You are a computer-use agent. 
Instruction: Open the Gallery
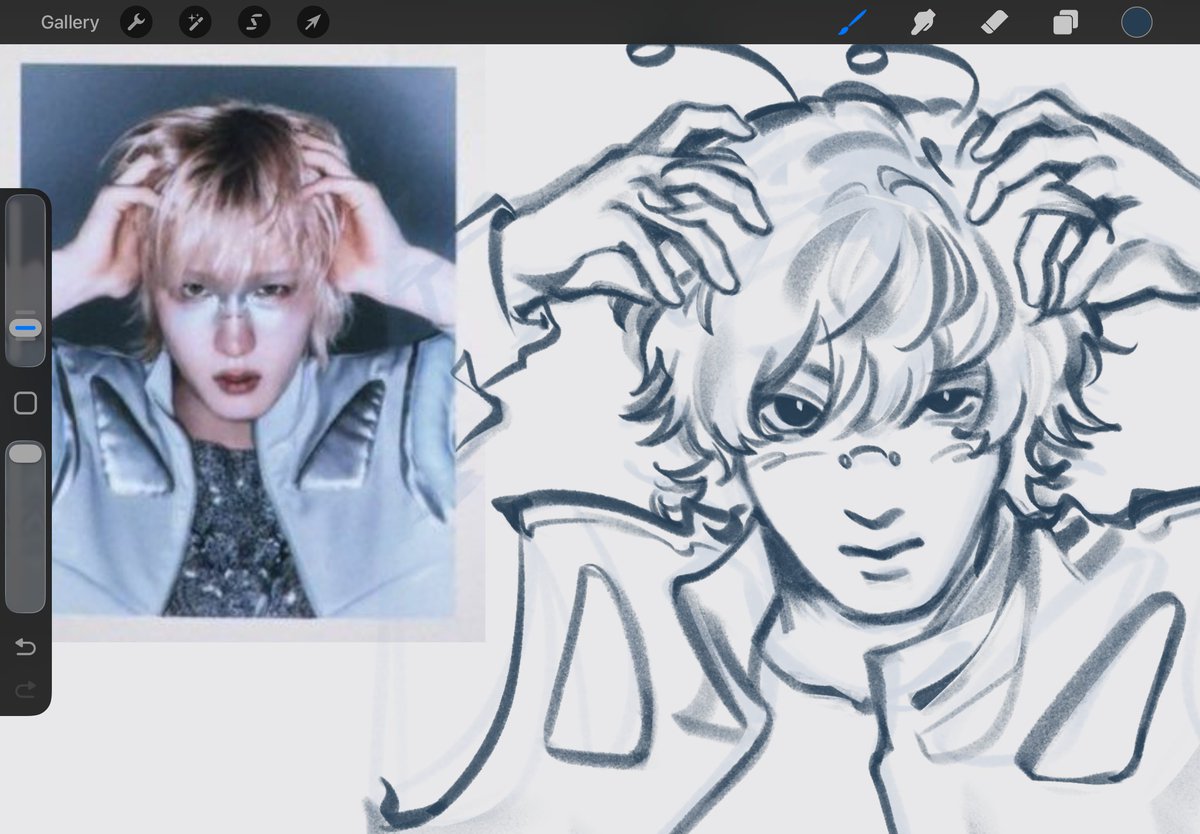70,22
